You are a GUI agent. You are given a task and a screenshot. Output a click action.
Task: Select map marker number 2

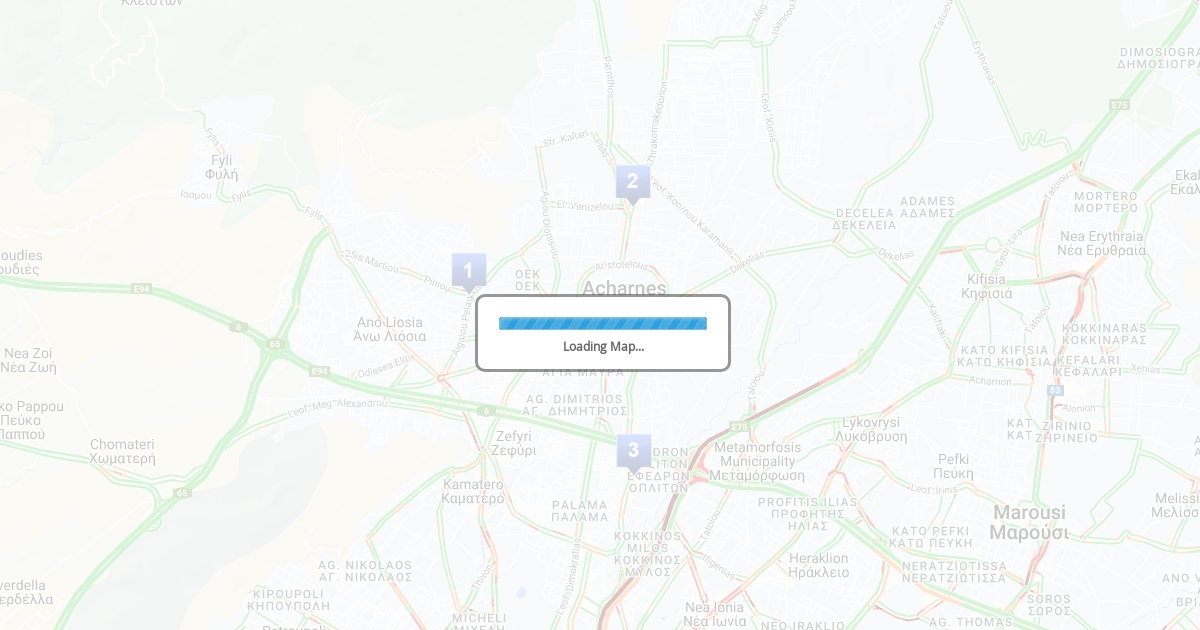tap(632, 183)
